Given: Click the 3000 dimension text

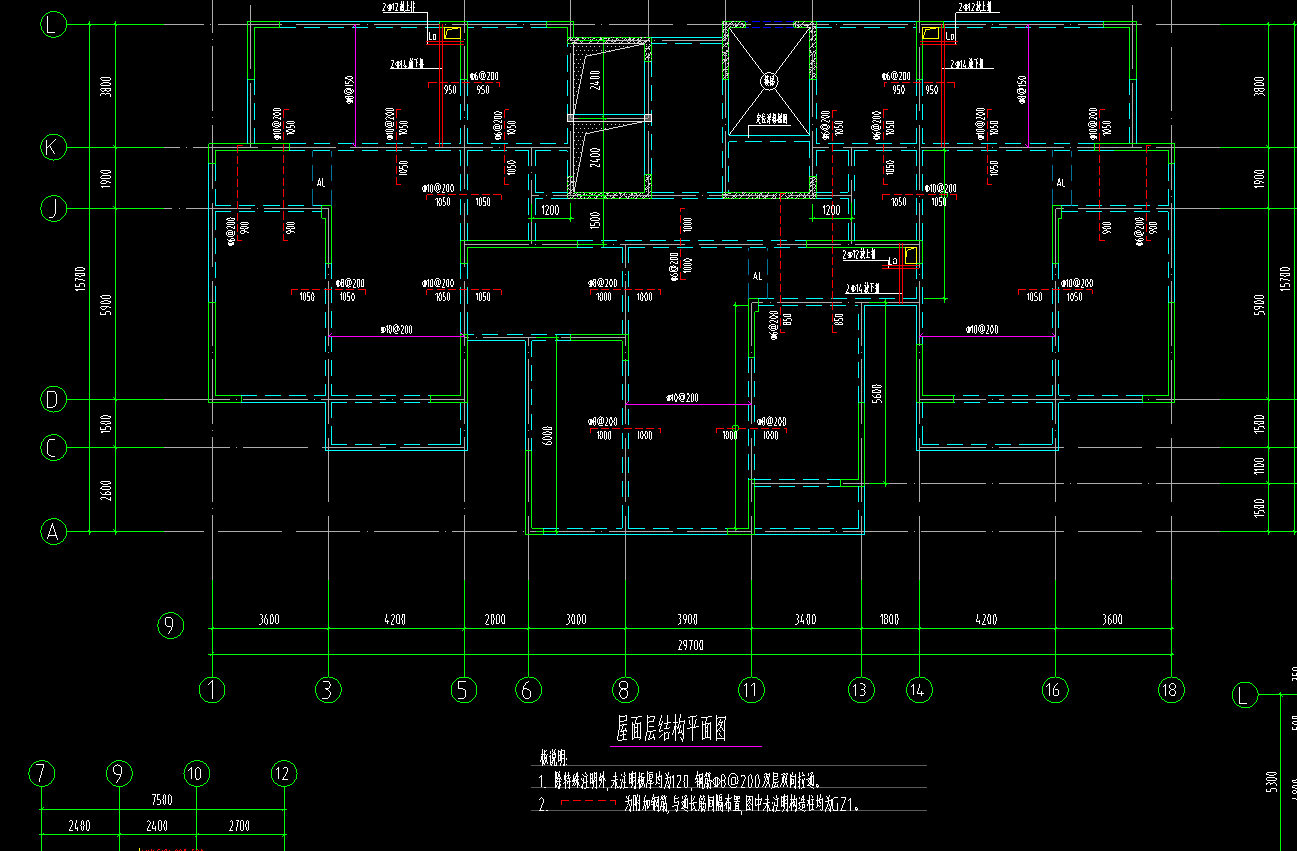Looking at the screenshot, I should pos(576,620).
